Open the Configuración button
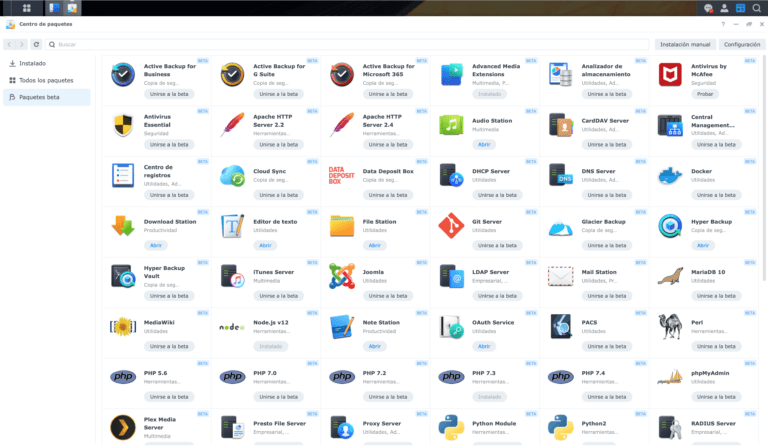This screenshot has width=768, height=448. point(742,44)
